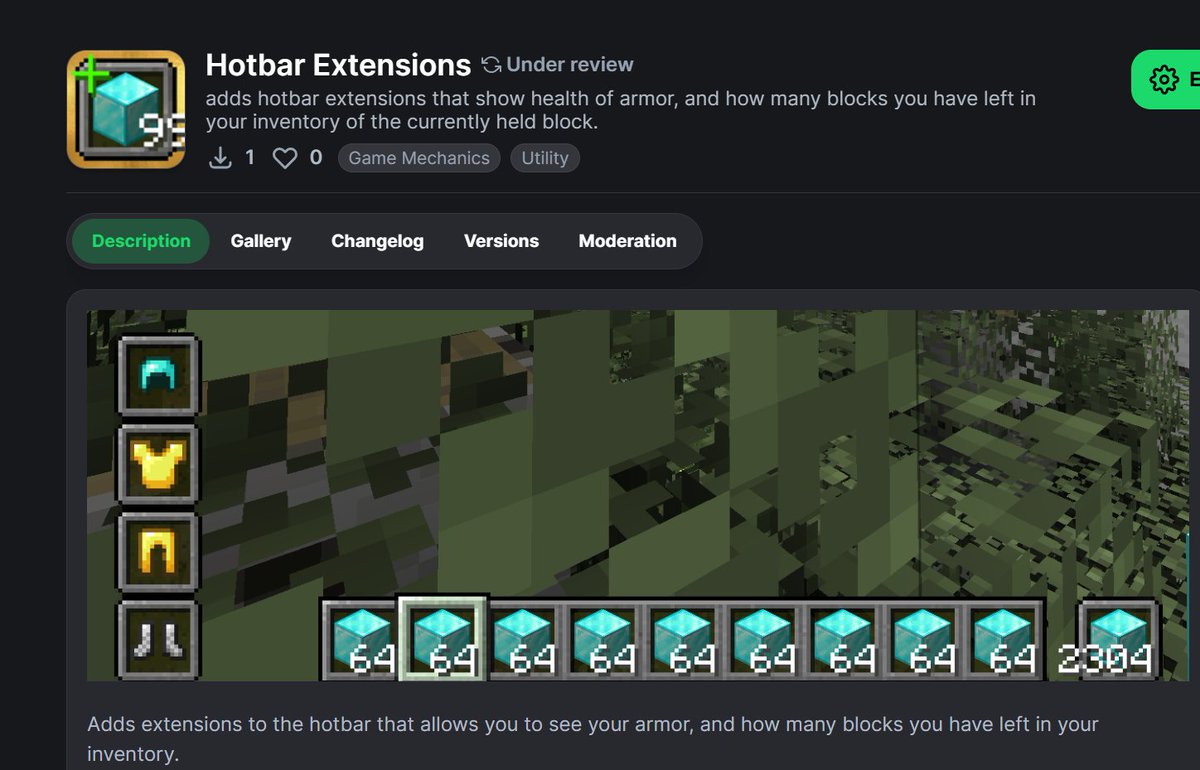
Task: Click the project summary text under title
Action: 620,111
